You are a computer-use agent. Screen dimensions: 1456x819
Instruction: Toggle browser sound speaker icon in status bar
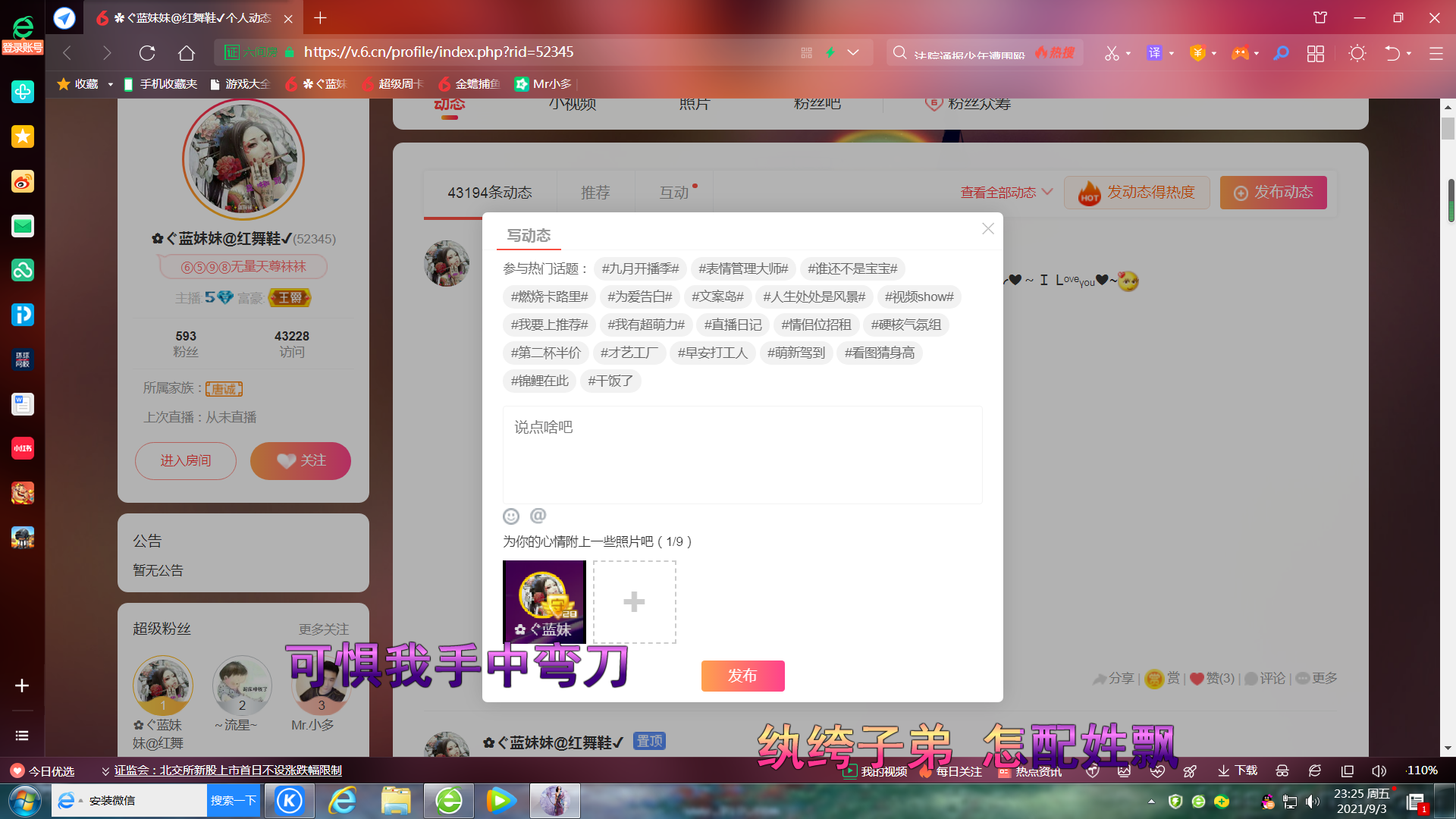(1379, 770)
